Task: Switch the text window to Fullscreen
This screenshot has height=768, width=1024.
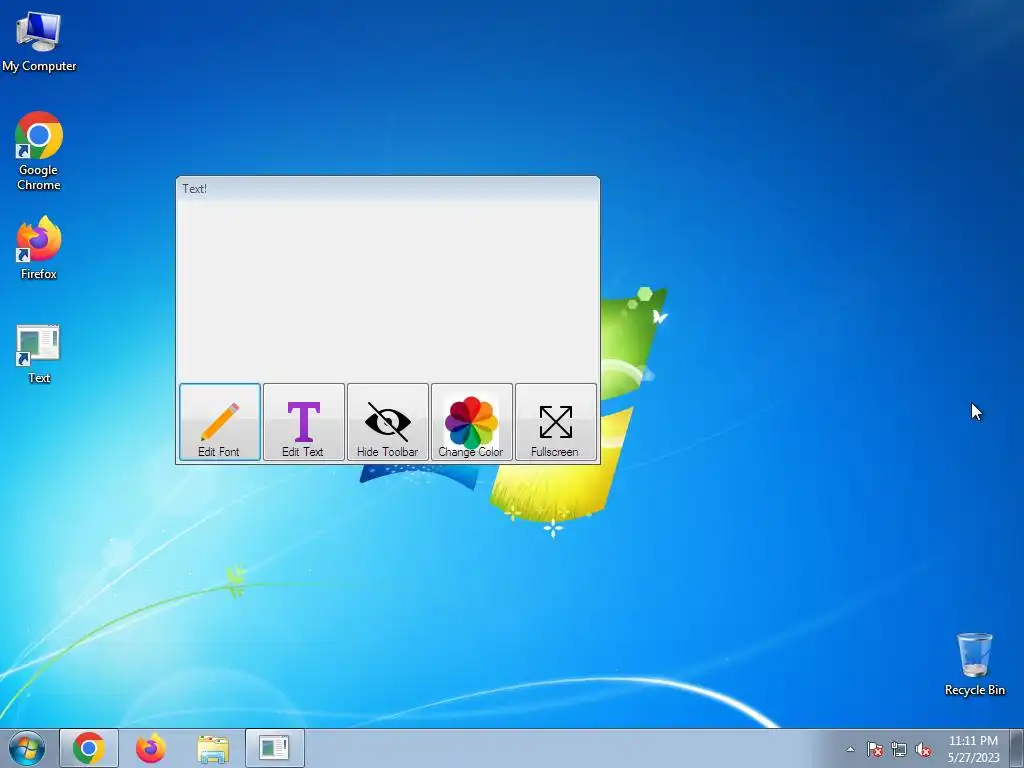Action: tap(556, 422)
